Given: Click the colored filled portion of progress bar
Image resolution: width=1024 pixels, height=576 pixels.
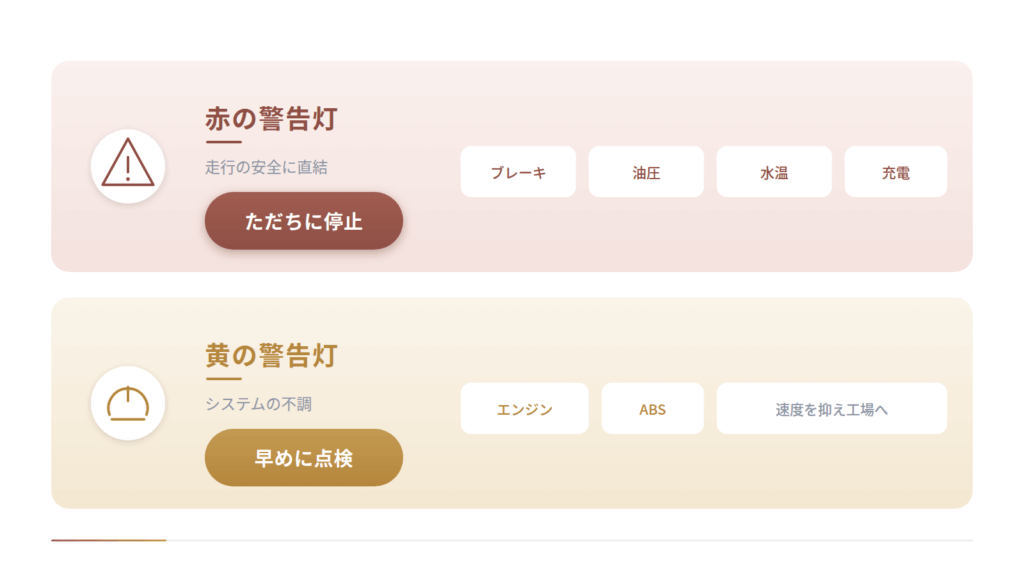Looking at the screenshot, I should pyautogui.click(x=109, y=540).
